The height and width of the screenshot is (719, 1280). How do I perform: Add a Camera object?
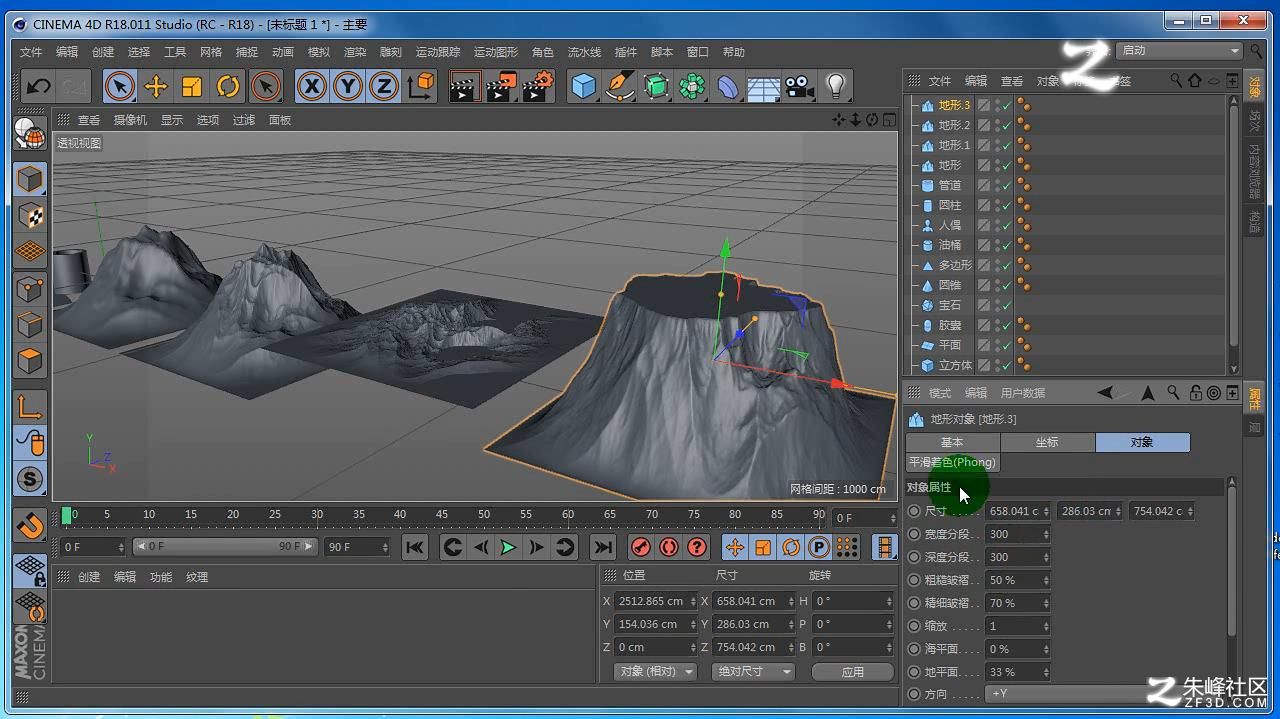coord(799,87)
